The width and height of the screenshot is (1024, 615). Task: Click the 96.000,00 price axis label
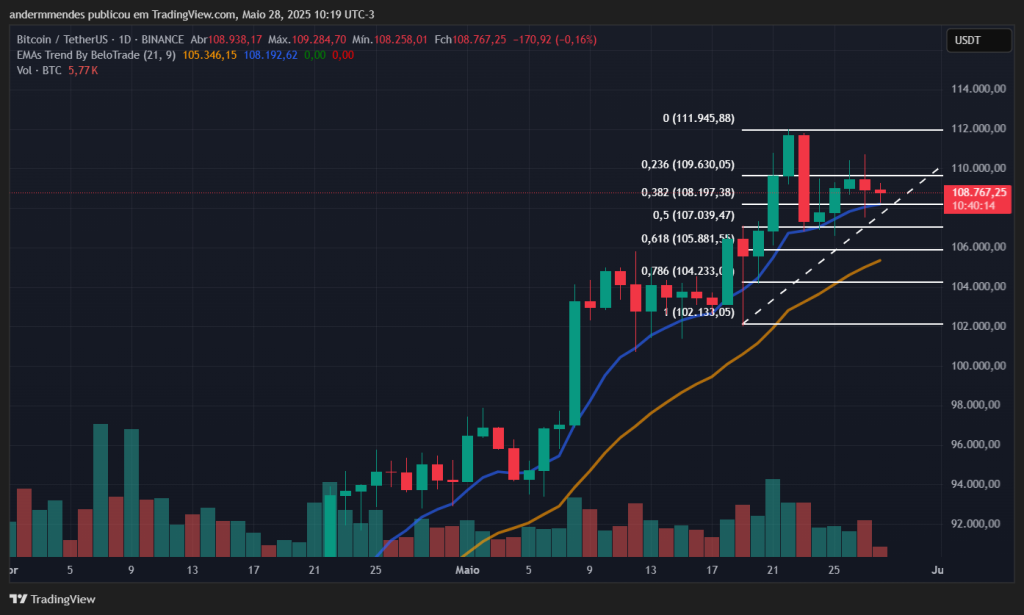[x=976, y=445]
